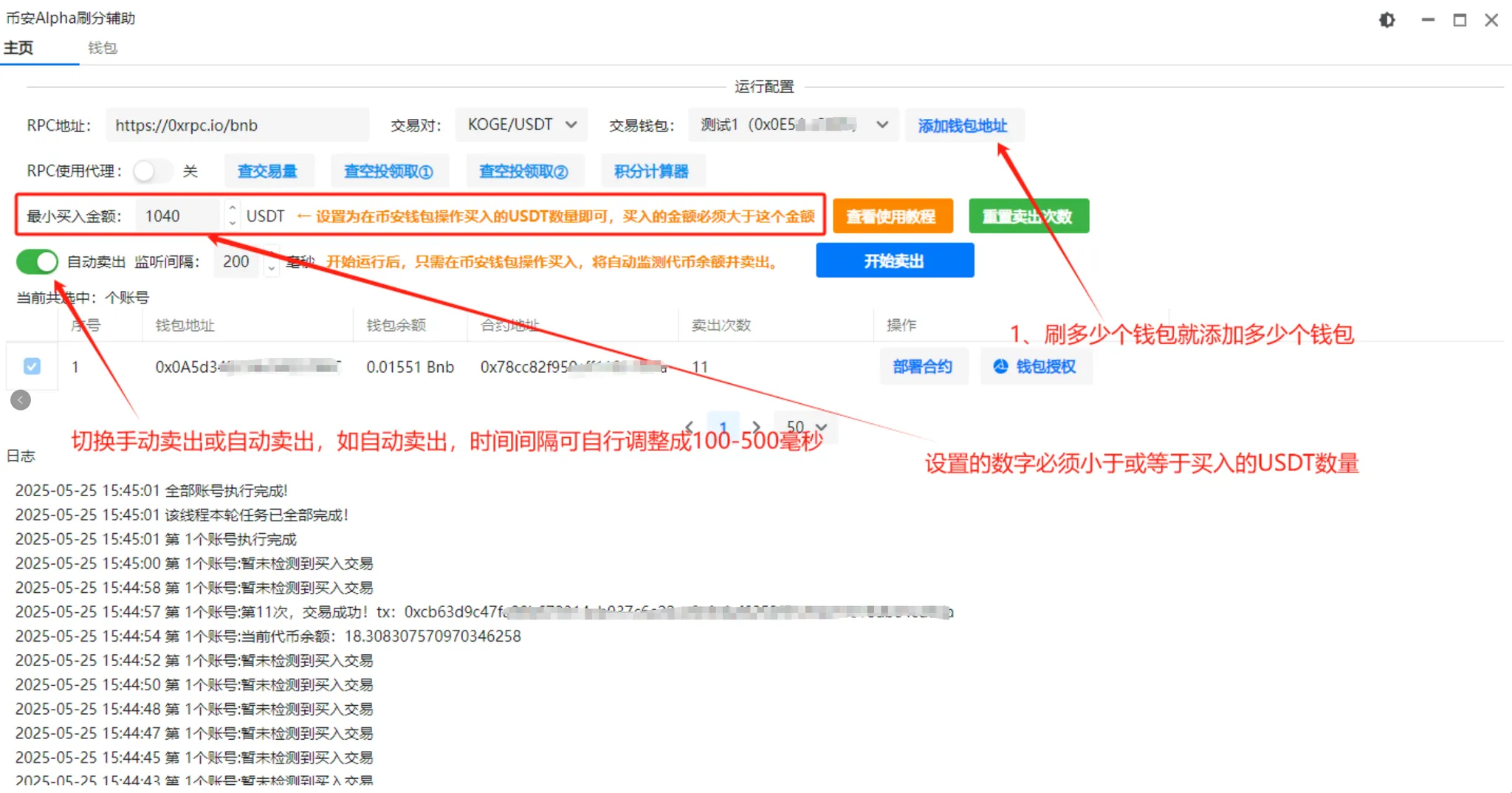Maximize the application window
This screenshot has width=1512, height=793.
click(1460, 20)
